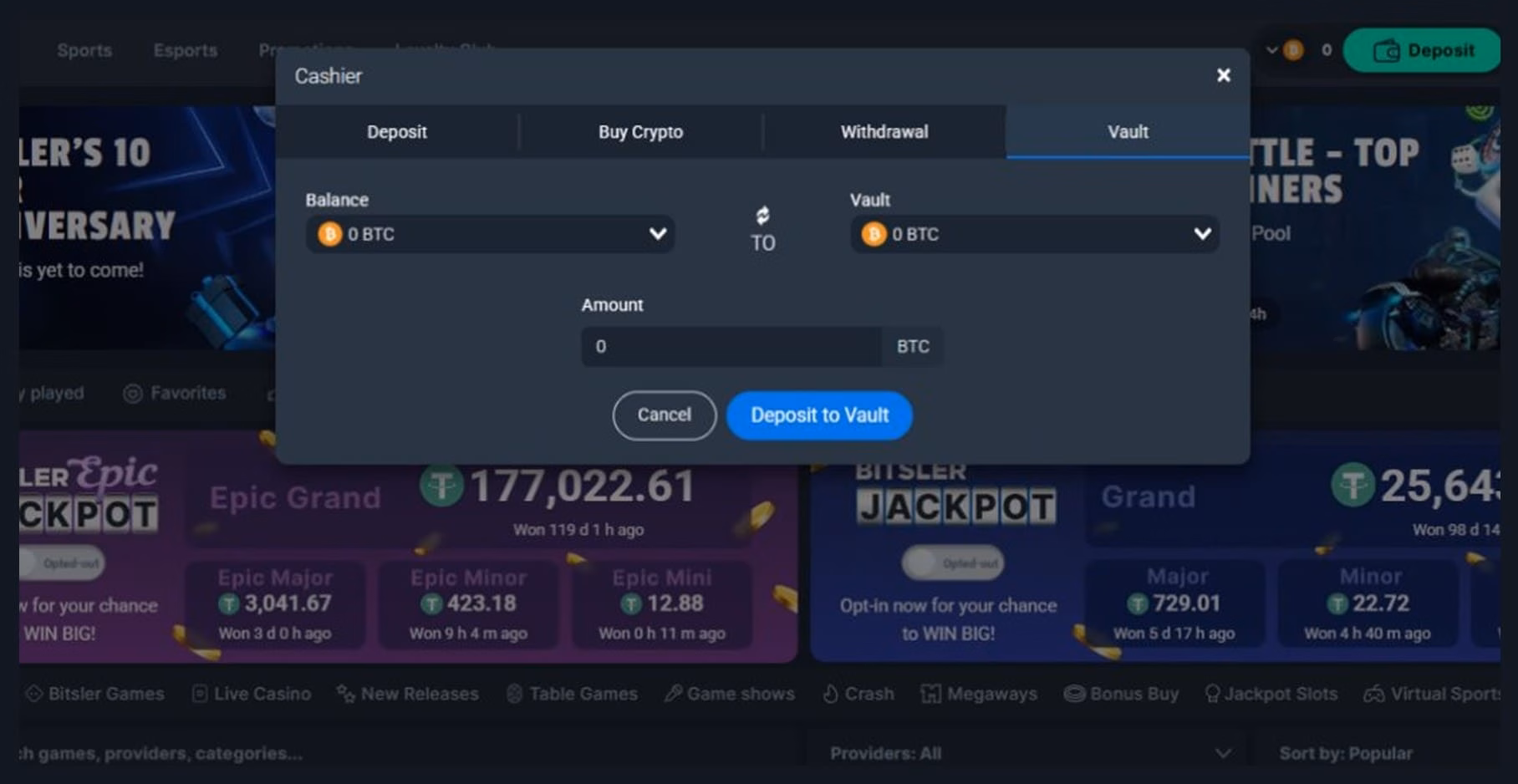Toggle Epic Jackpot opted-out switch
This screenshot has height=784, width=1518.
coord(64,563)
